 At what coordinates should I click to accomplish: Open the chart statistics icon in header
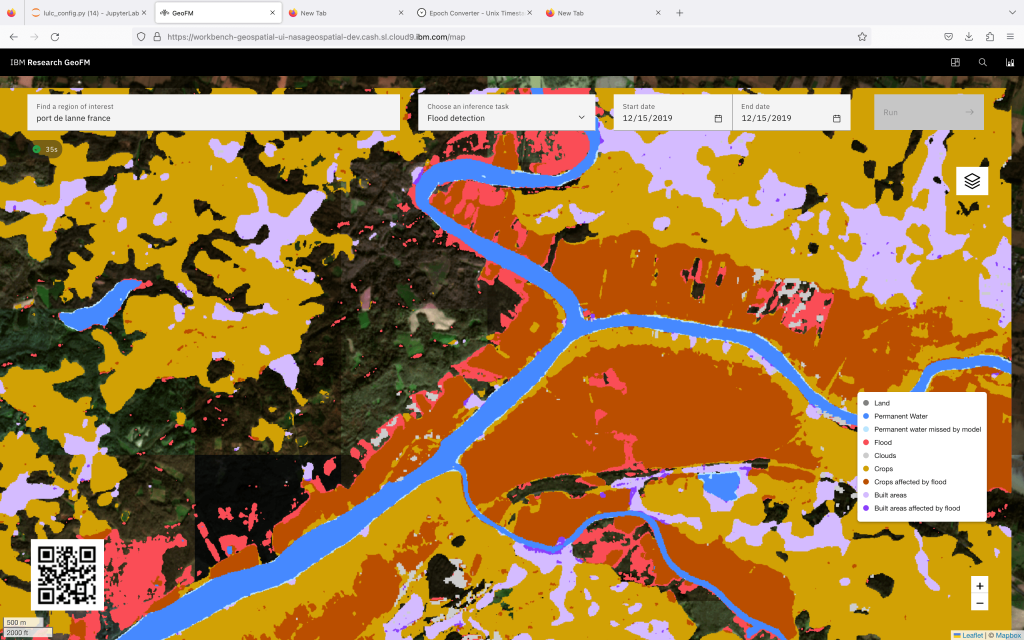click(1010, 63)
